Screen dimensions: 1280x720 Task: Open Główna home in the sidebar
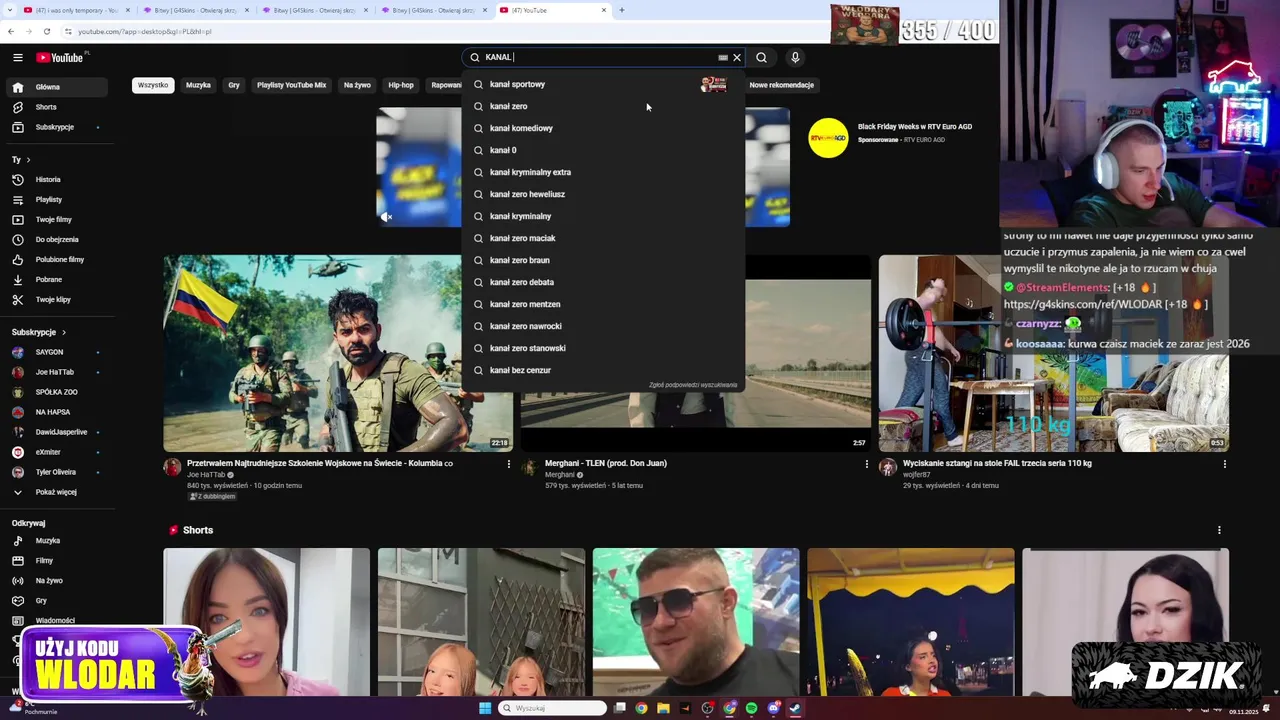point(58,87)
